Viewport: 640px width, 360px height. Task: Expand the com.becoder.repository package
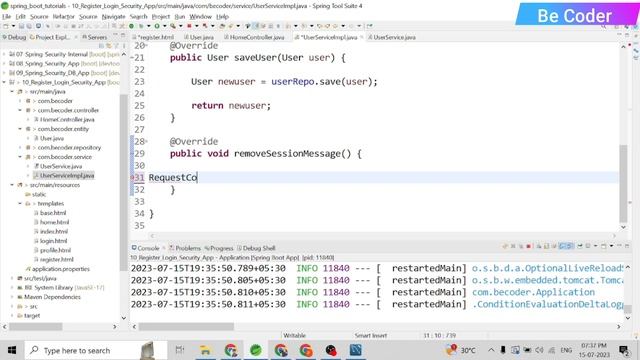20,147
